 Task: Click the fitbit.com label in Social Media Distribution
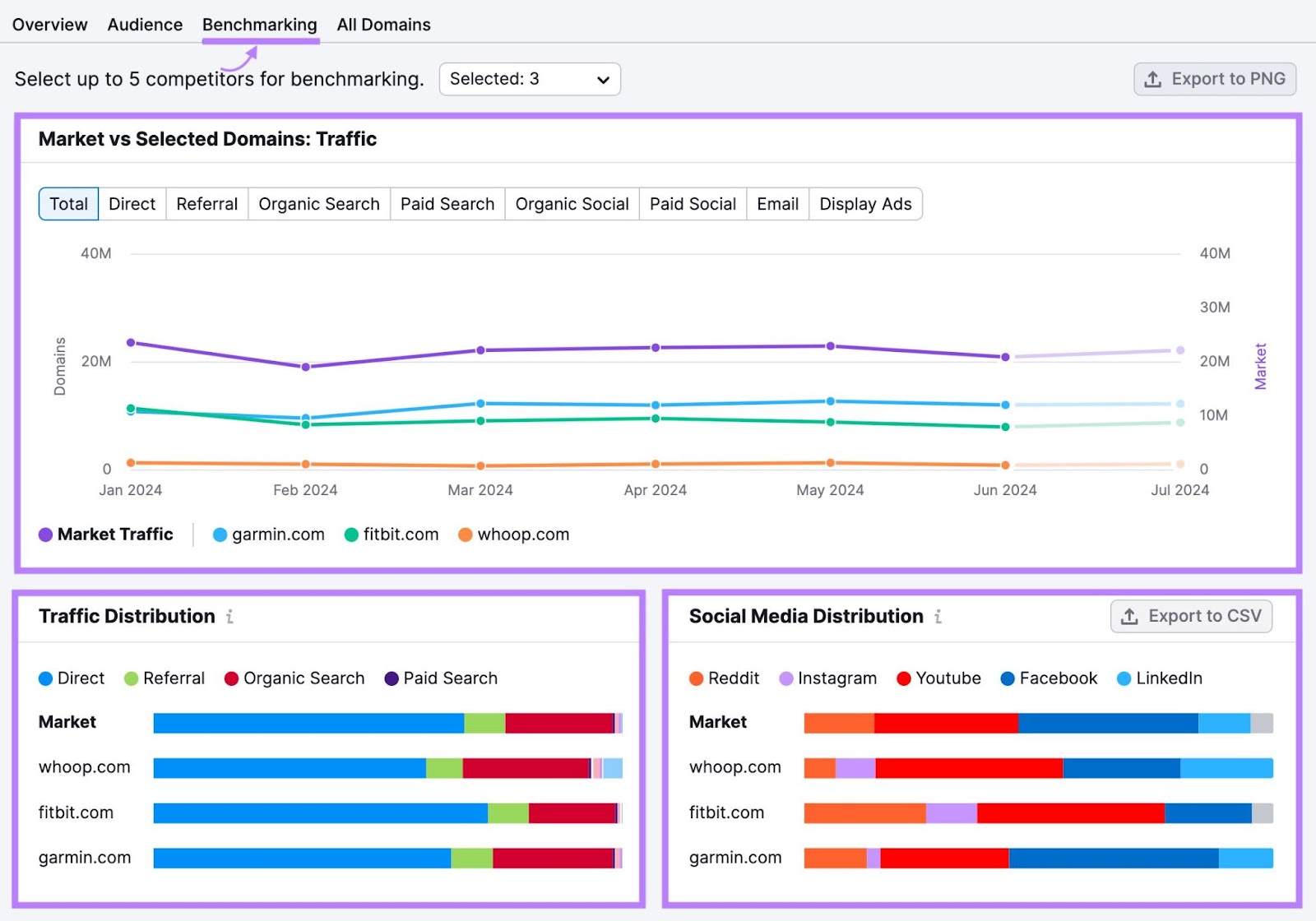point(726,812)
